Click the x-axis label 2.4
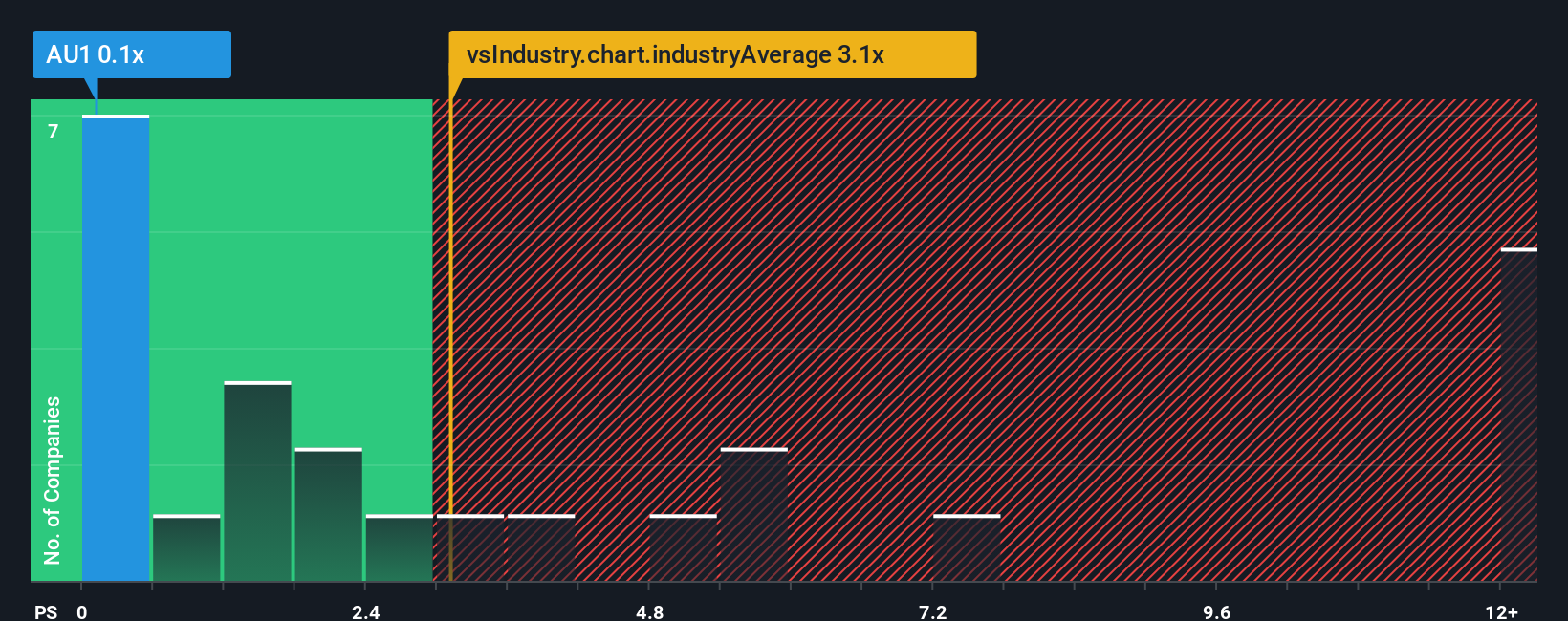This screenshot has height=621, width=1568. pos(365,611)
